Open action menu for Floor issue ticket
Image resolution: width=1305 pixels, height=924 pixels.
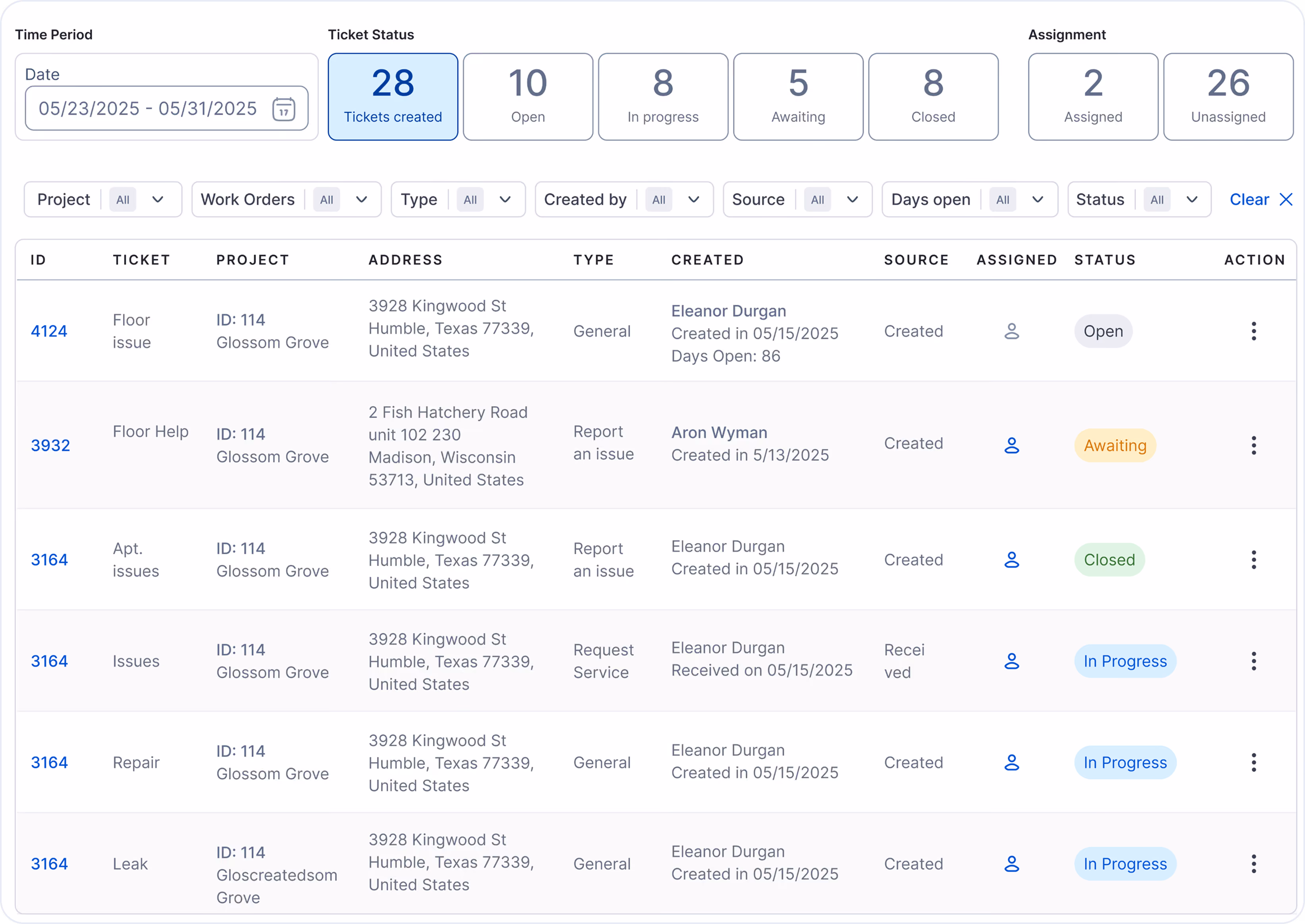pos(1253,331)
